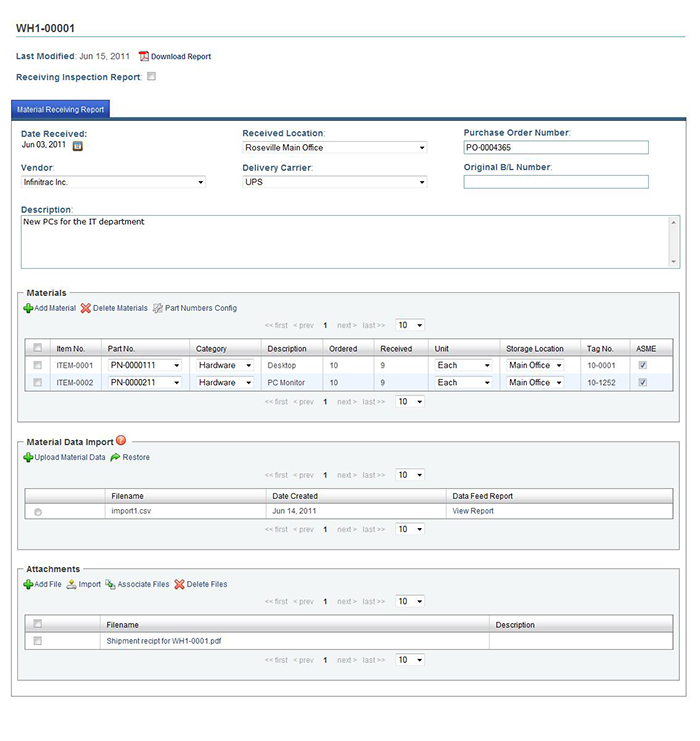
Task: Open View Report for import1.csv
Action: click(x=473, y=511)
